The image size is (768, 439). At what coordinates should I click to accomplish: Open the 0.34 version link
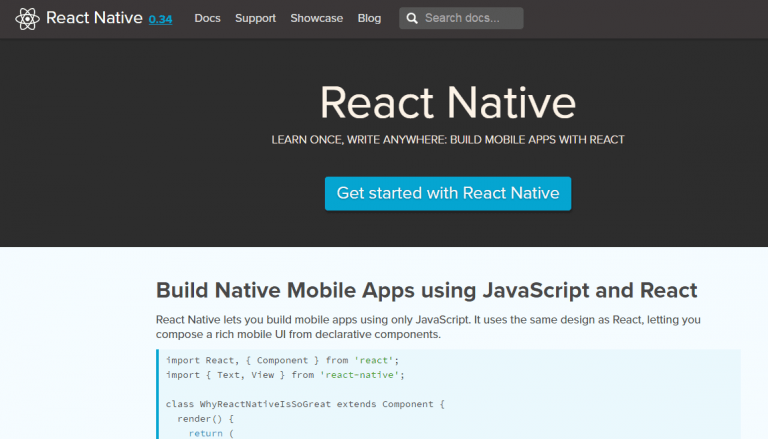pos(160,20)
